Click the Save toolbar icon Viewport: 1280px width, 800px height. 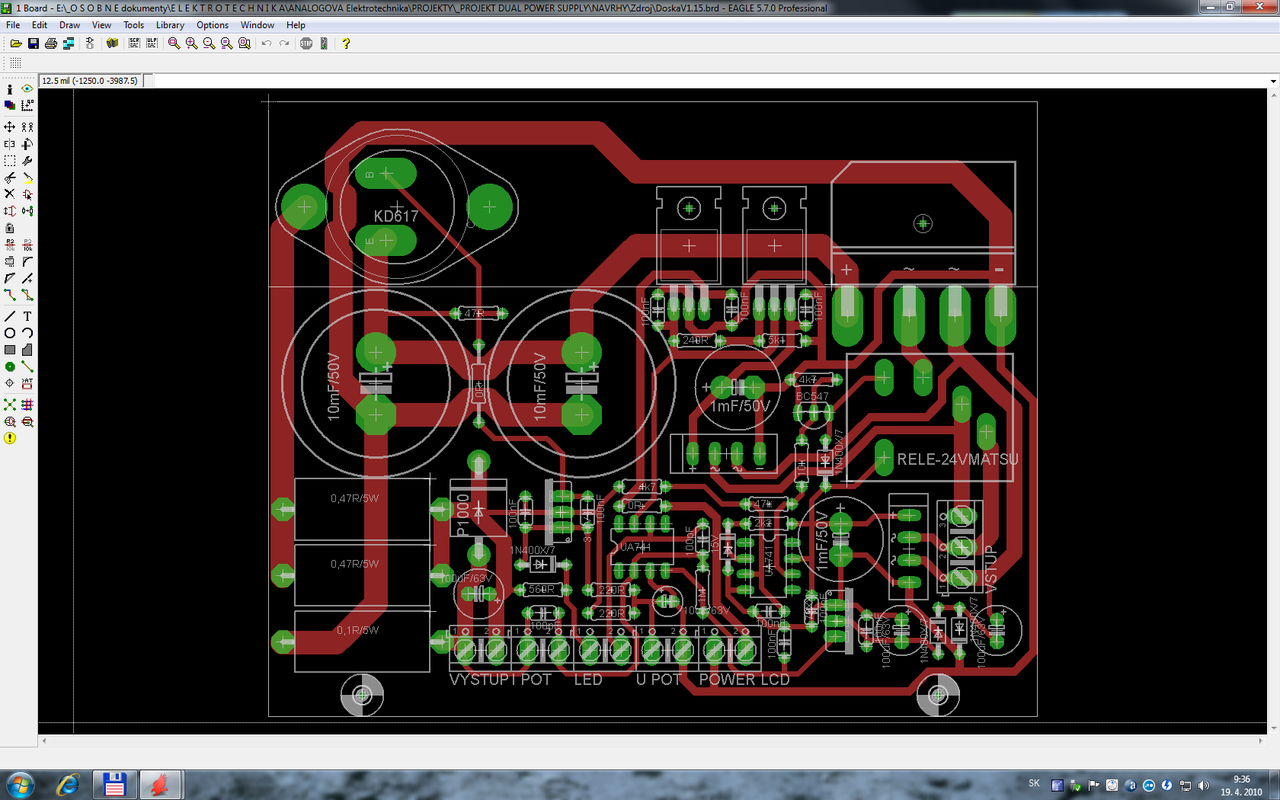34,43
